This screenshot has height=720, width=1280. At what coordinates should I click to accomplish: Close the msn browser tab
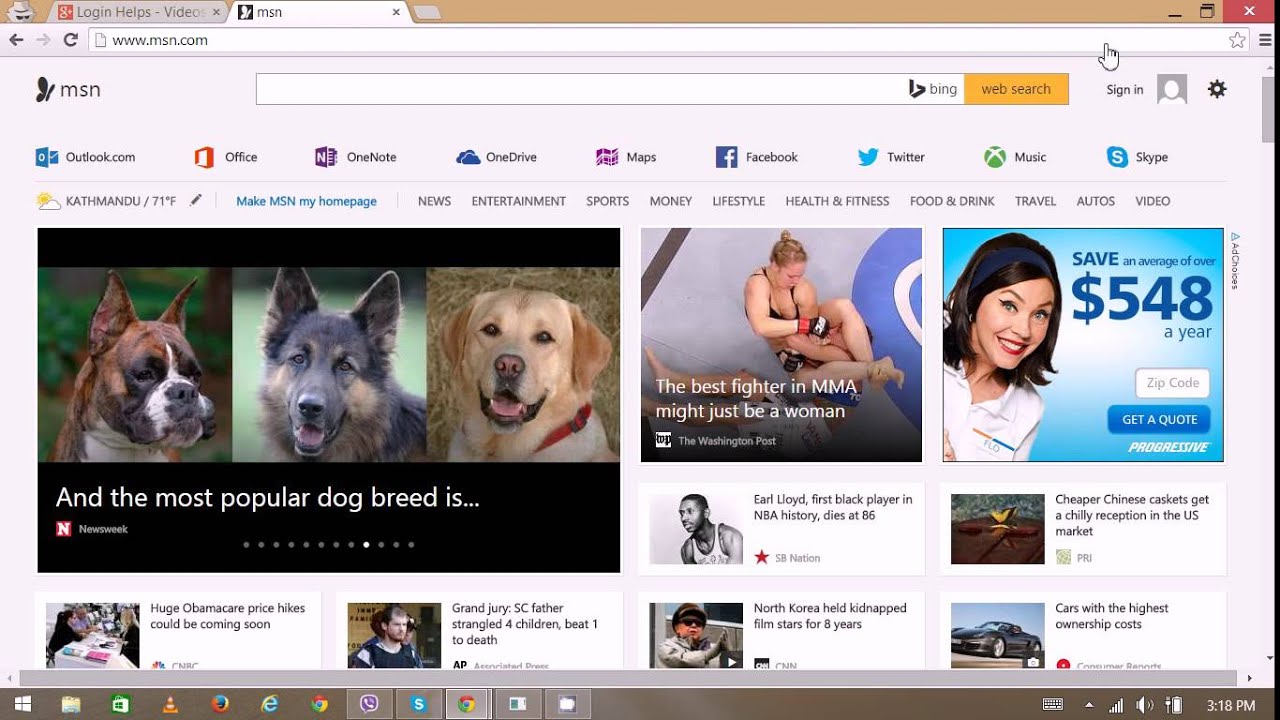click(396, 12)
